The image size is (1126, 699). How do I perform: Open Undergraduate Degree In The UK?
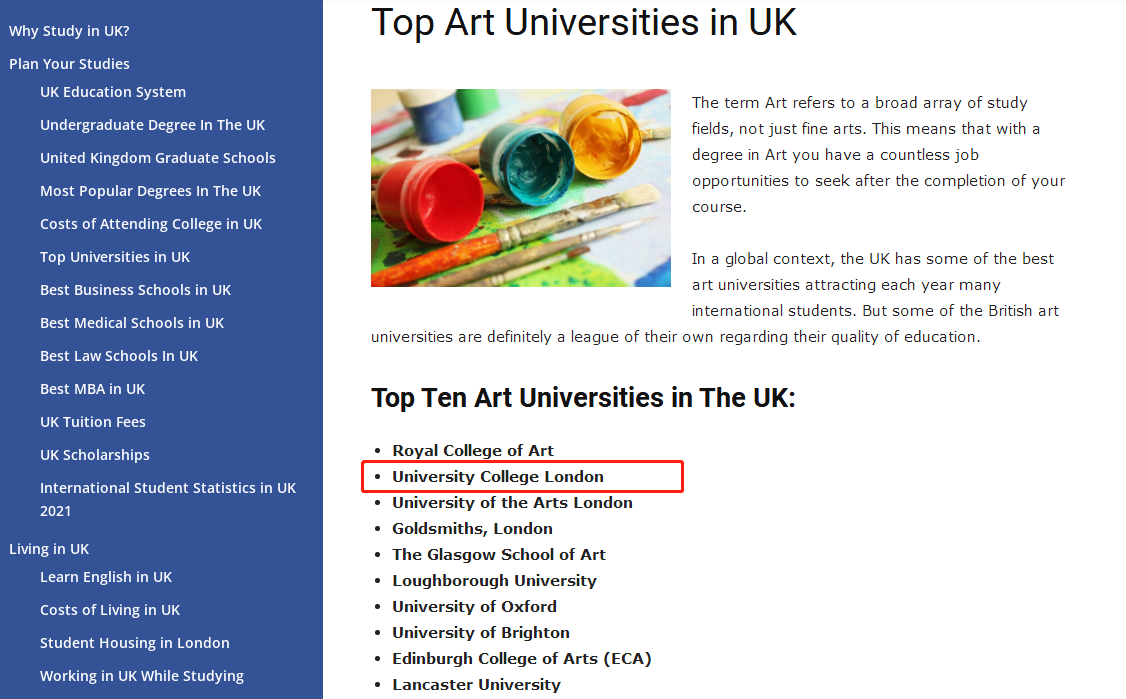pos(152,125)
